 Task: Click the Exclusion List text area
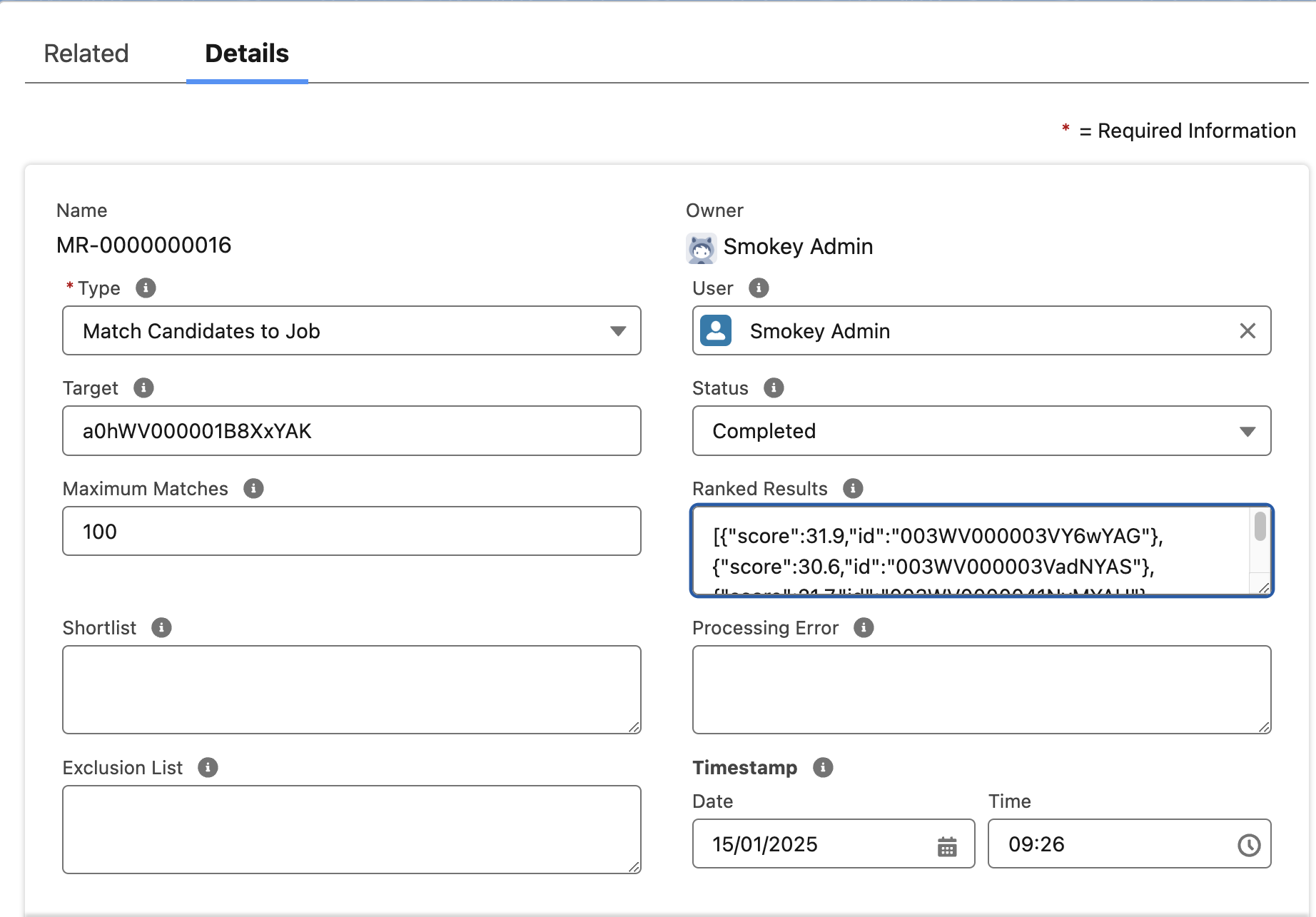(352, 829)
